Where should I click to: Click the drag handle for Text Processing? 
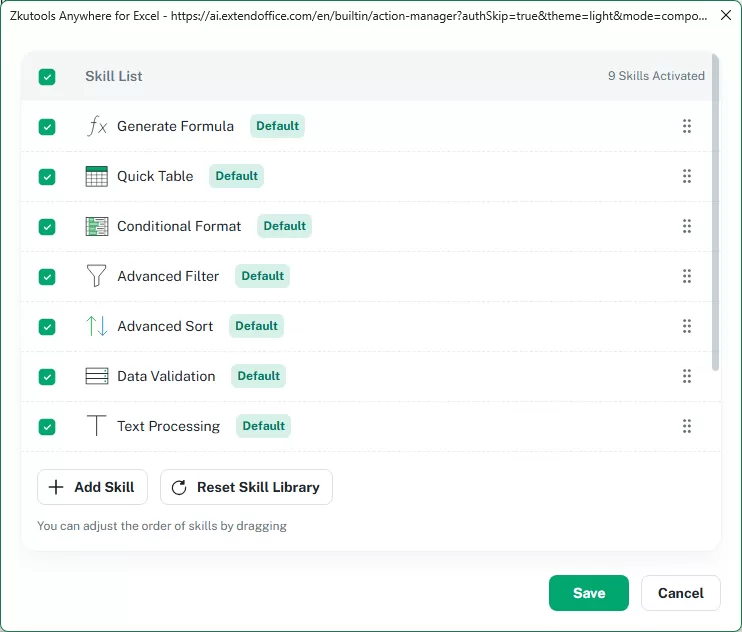point(687,426)
